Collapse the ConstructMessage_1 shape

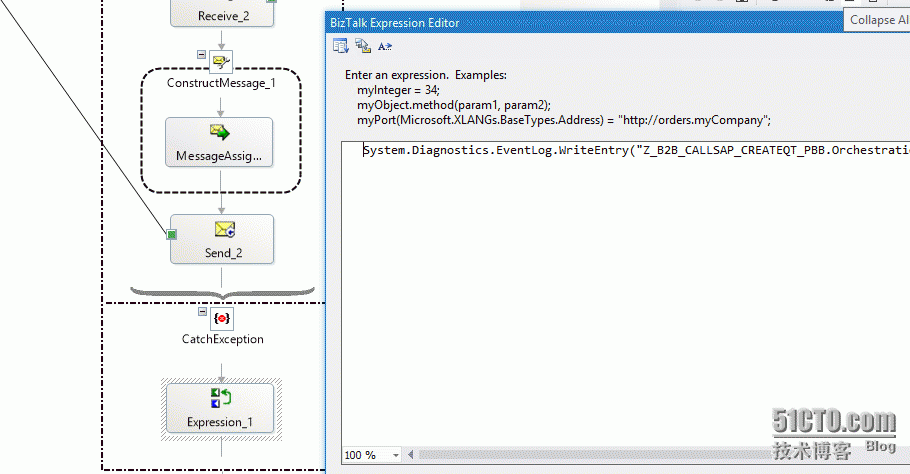pyautogui.click(x=201, y=55)
